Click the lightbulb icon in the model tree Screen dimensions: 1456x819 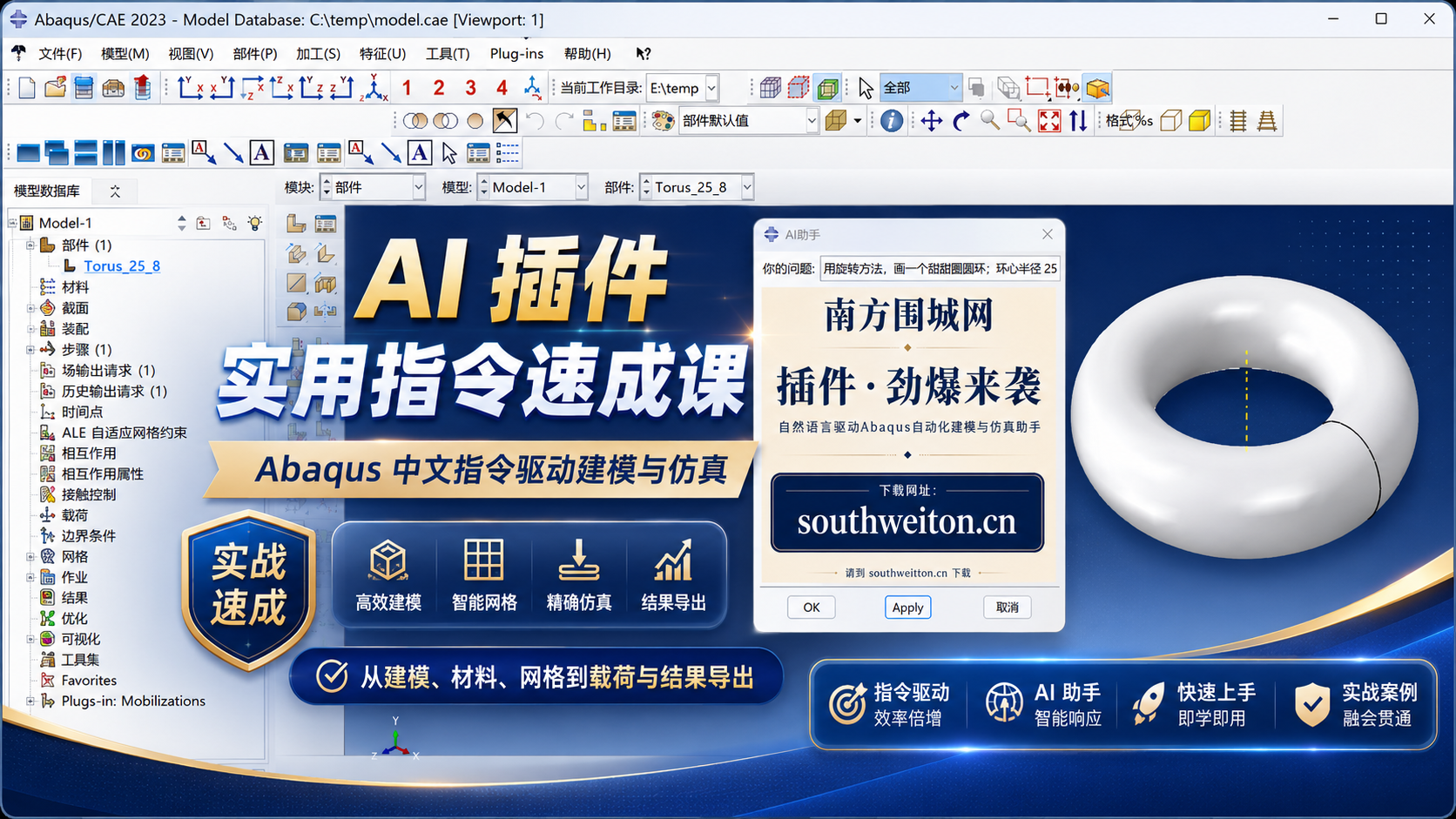tap(254, 224)
